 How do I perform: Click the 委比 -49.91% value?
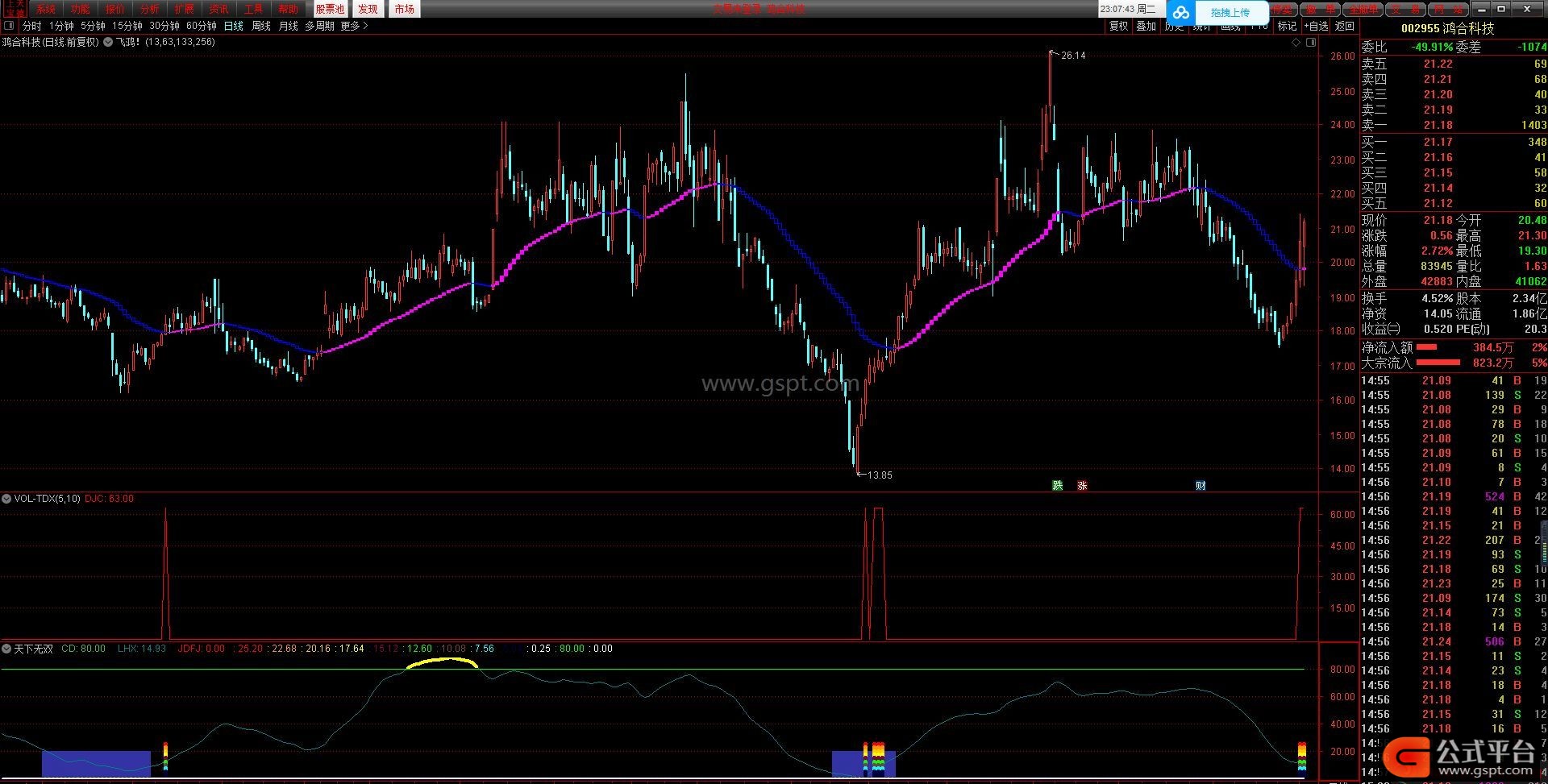(x=1432, y=48)
